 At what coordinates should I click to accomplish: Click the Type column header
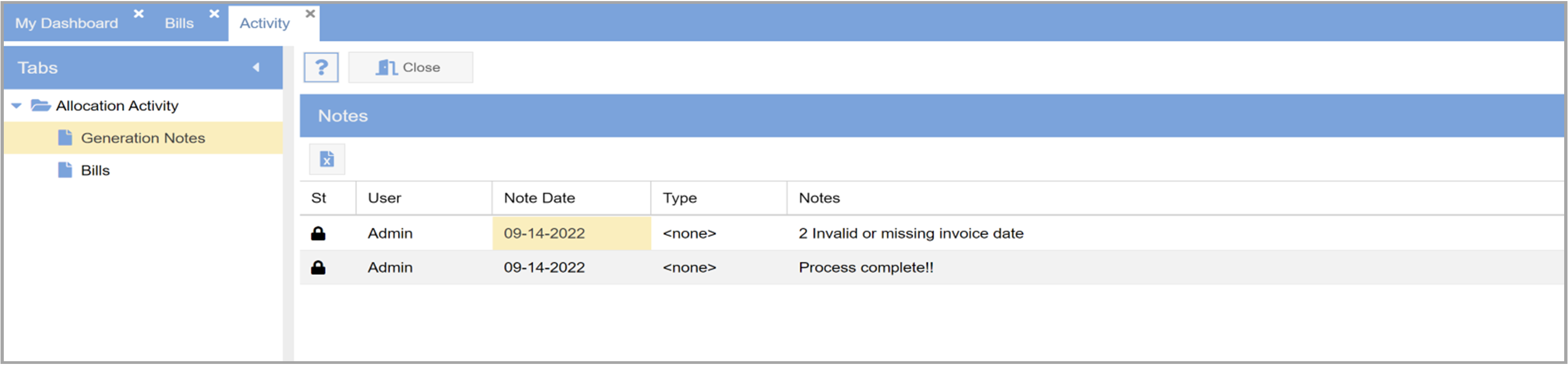point(679,198)
